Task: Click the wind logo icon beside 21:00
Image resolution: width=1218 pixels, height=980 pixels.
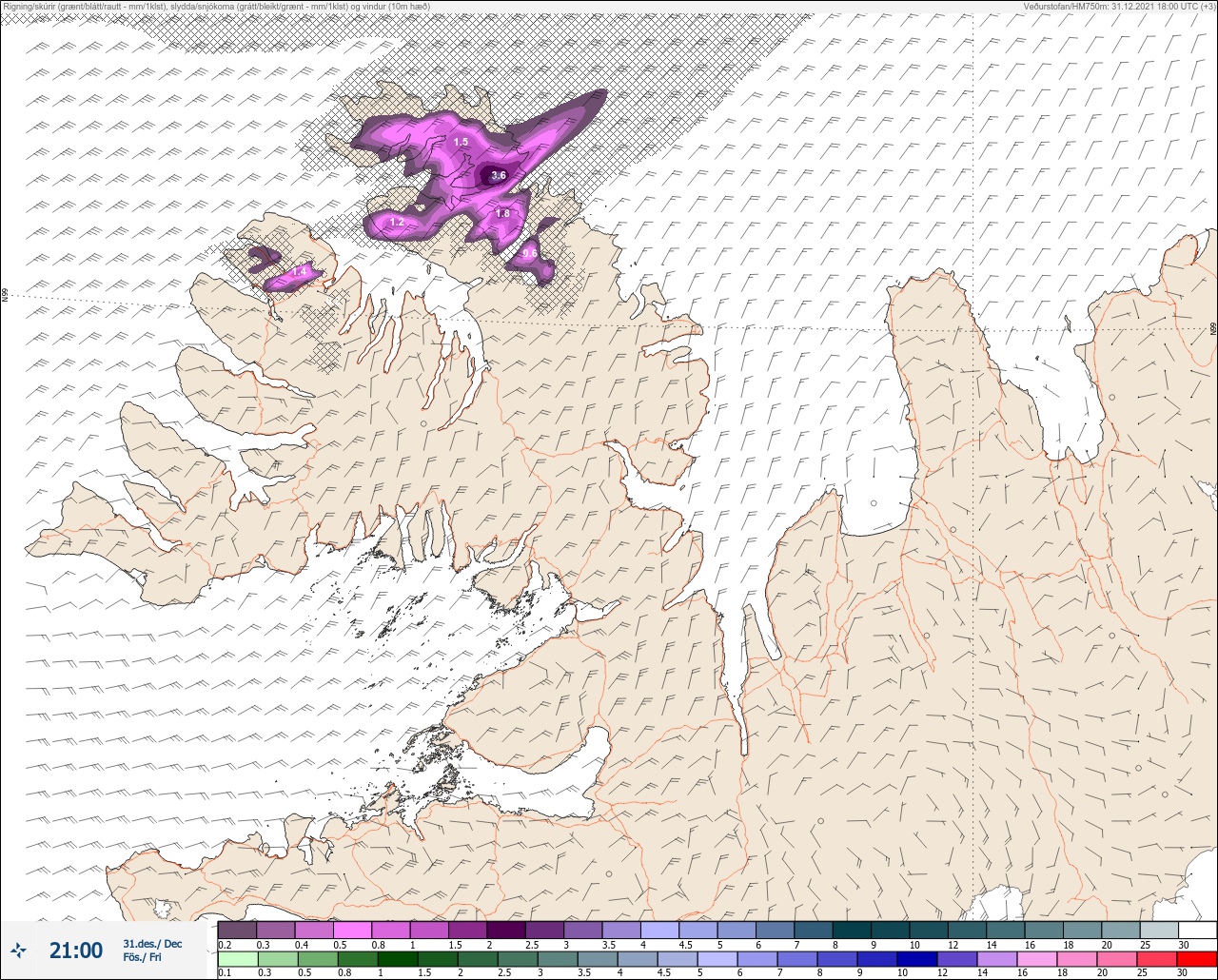Action: (x=19, y=950)
